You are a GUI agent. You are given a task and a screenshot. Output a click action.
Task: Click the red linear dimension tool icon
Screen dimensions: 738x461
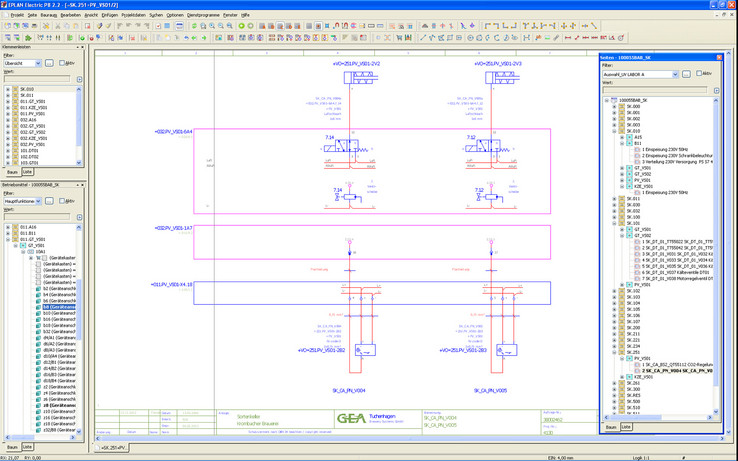click(568, 38)
